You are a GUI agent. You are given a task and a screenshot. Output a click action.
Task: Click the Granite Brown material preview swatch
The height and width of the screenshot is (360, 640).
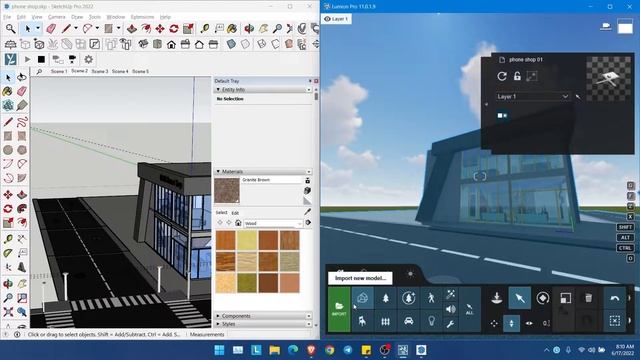click(227, 191)
